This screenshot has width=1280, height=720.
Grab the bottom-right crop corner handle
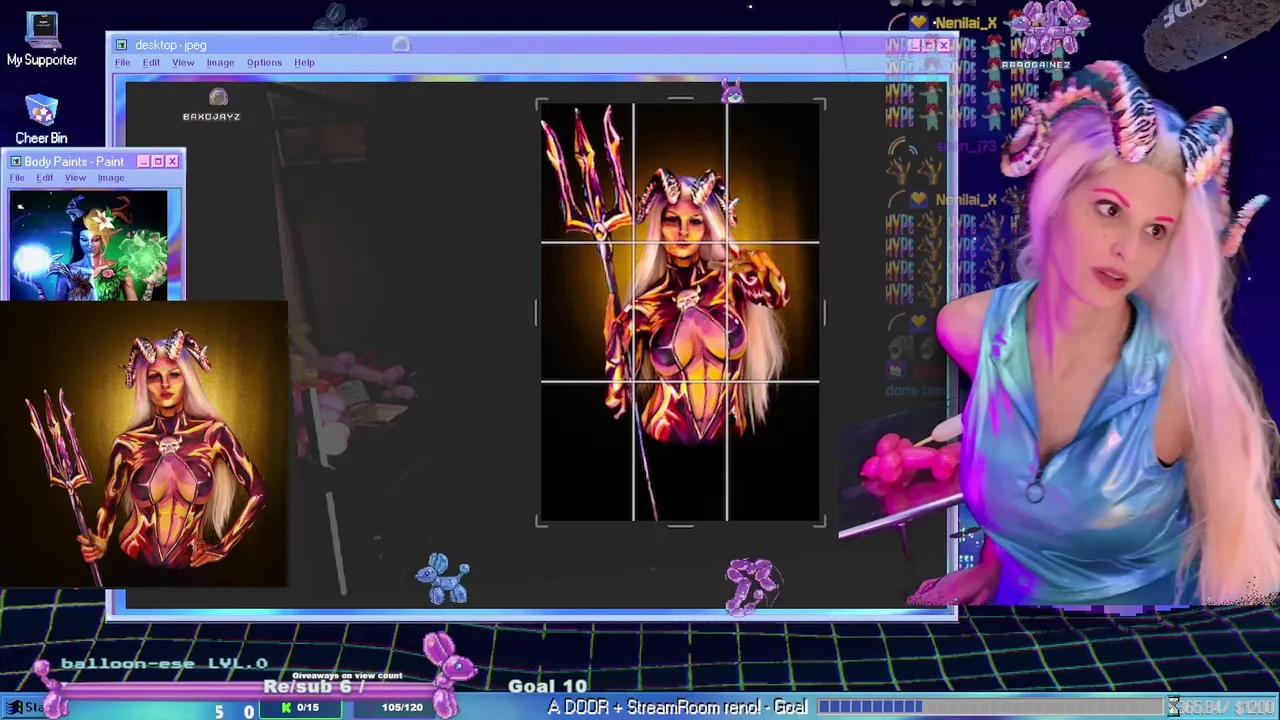[820, 521]
